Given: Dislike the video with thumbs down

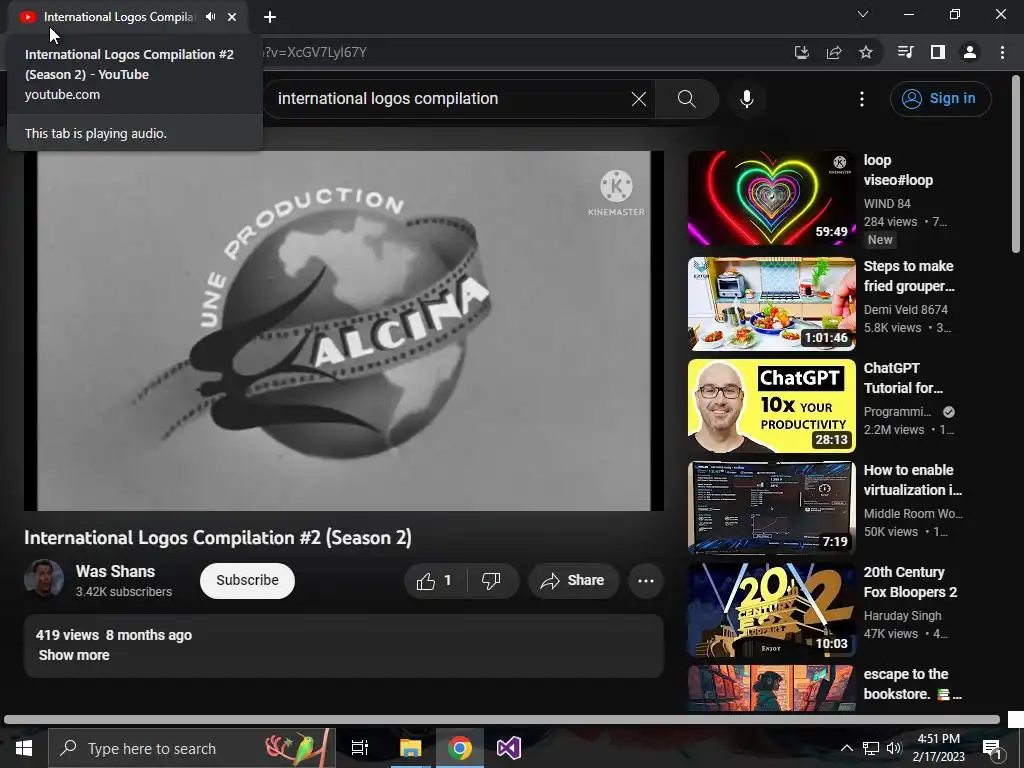Looking at the screenshot, I should [x=491, y=581].
